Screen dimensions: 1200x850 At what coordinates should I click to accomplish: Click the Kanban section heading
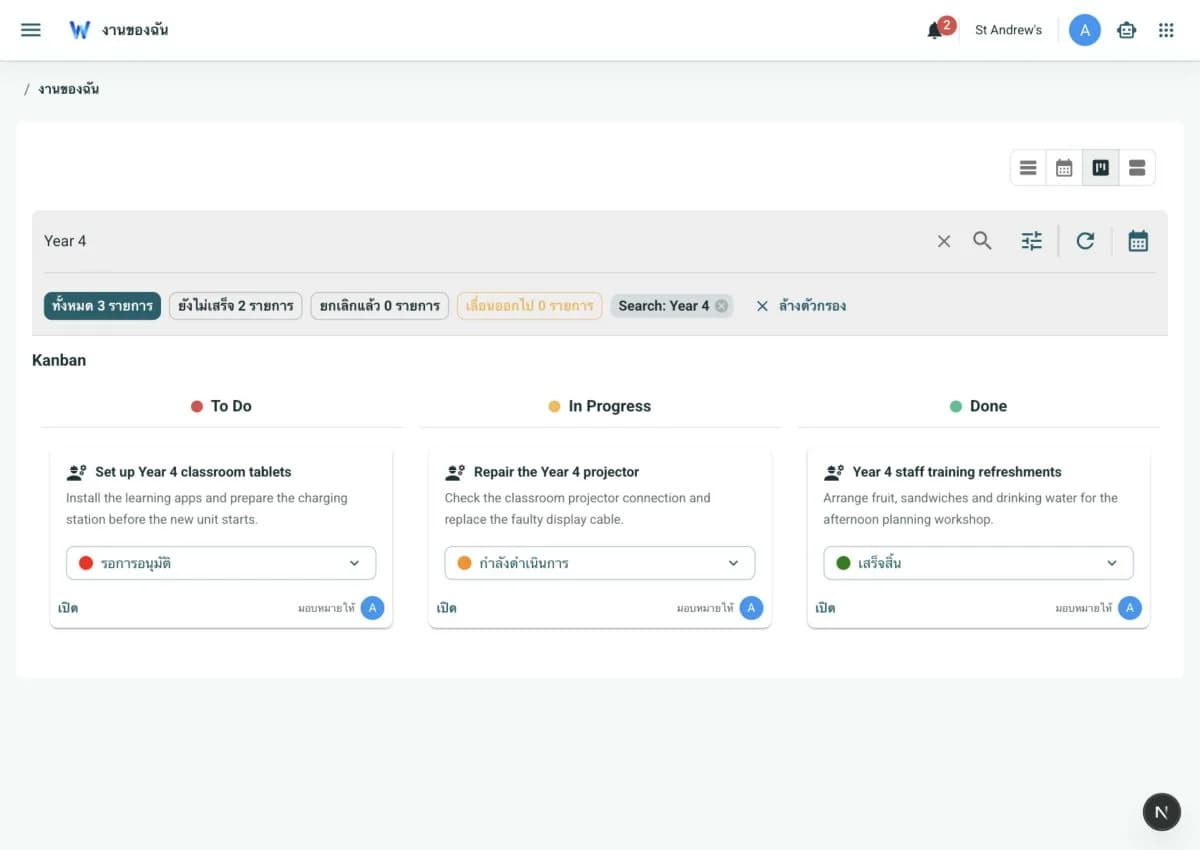[59, 360]
